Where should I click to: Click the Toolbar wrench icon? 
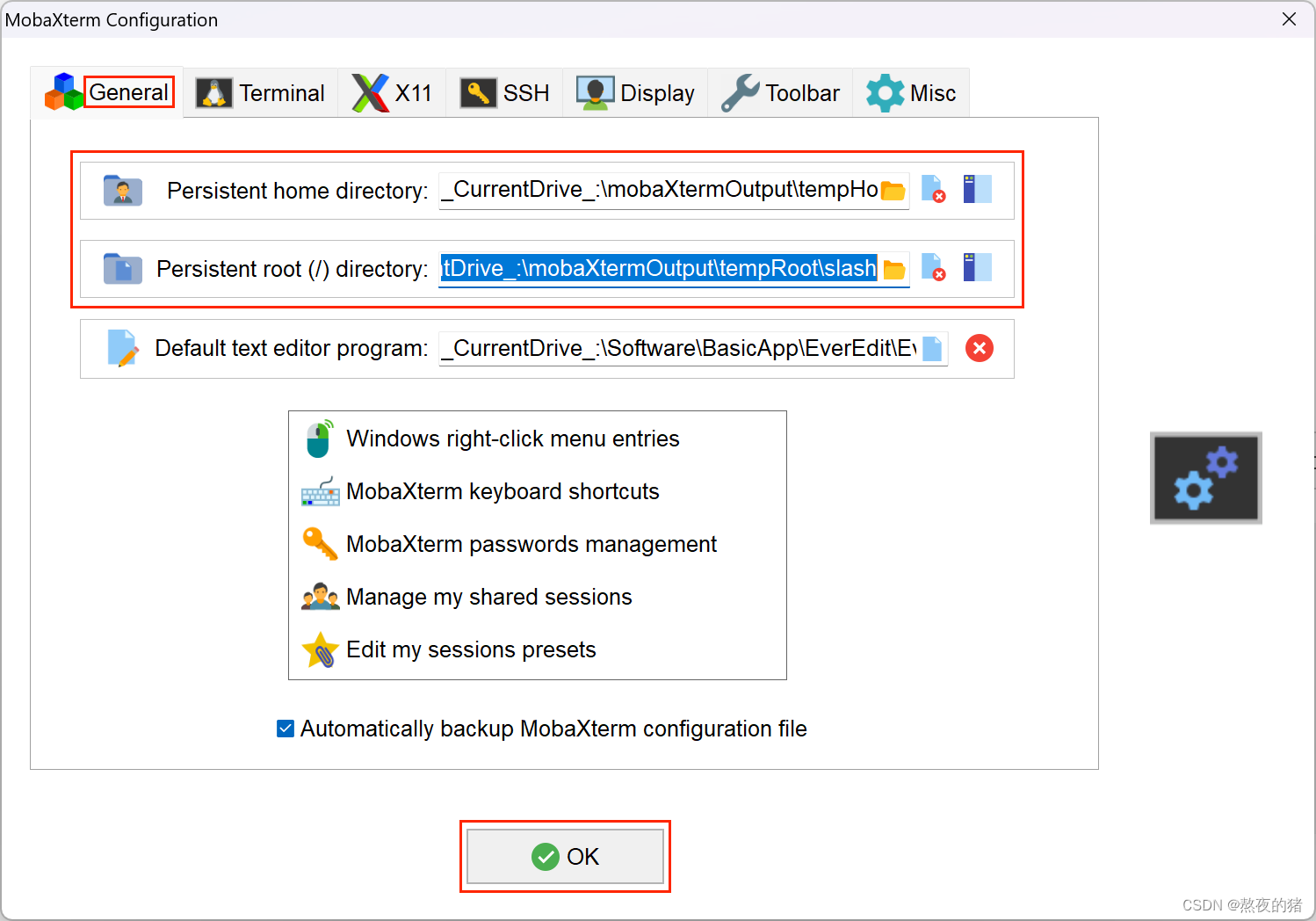click(x=740, y=92)
